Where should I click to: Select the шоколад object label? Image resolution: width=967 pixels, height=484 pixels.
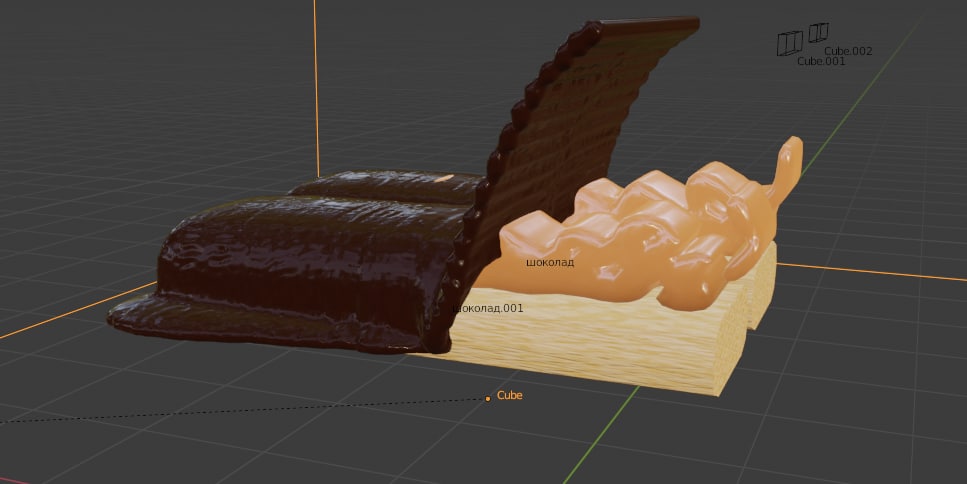550,262
